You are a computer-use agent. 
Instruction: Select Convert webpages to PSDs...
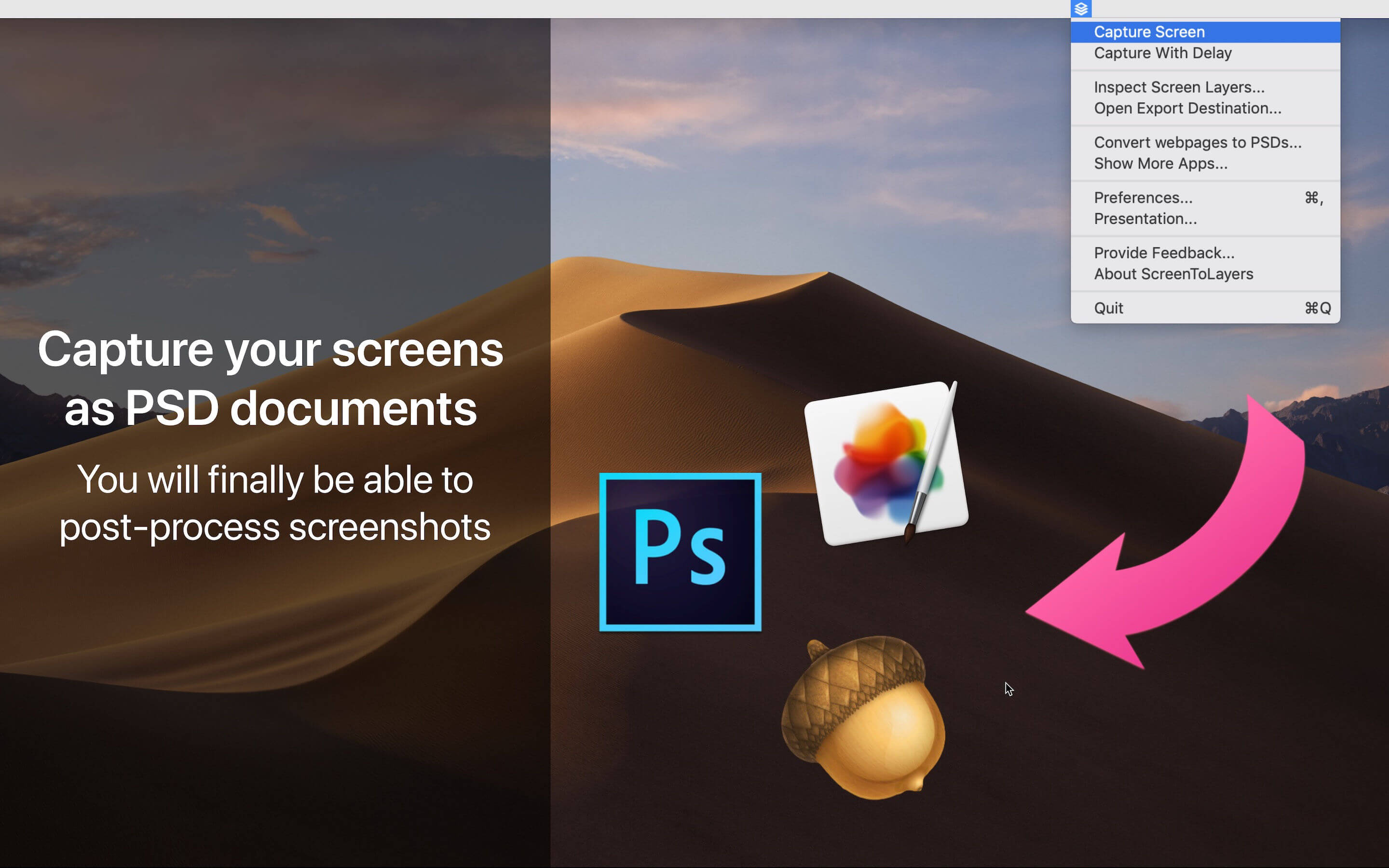coord(1205,142)
